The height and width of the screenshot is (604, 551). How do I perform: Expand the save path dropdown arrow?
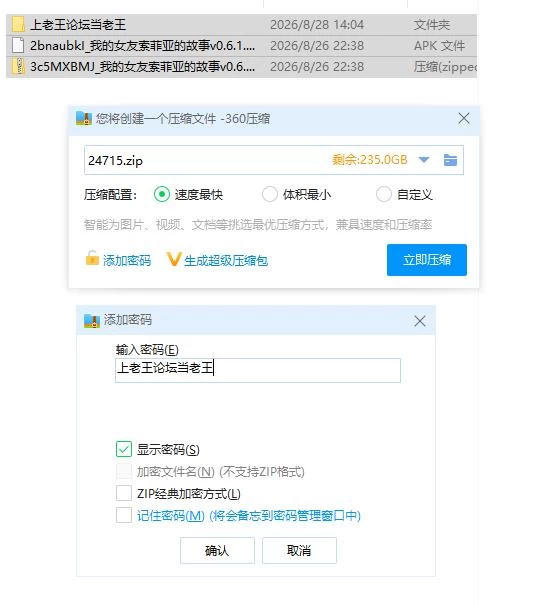[x=424, y=159]
